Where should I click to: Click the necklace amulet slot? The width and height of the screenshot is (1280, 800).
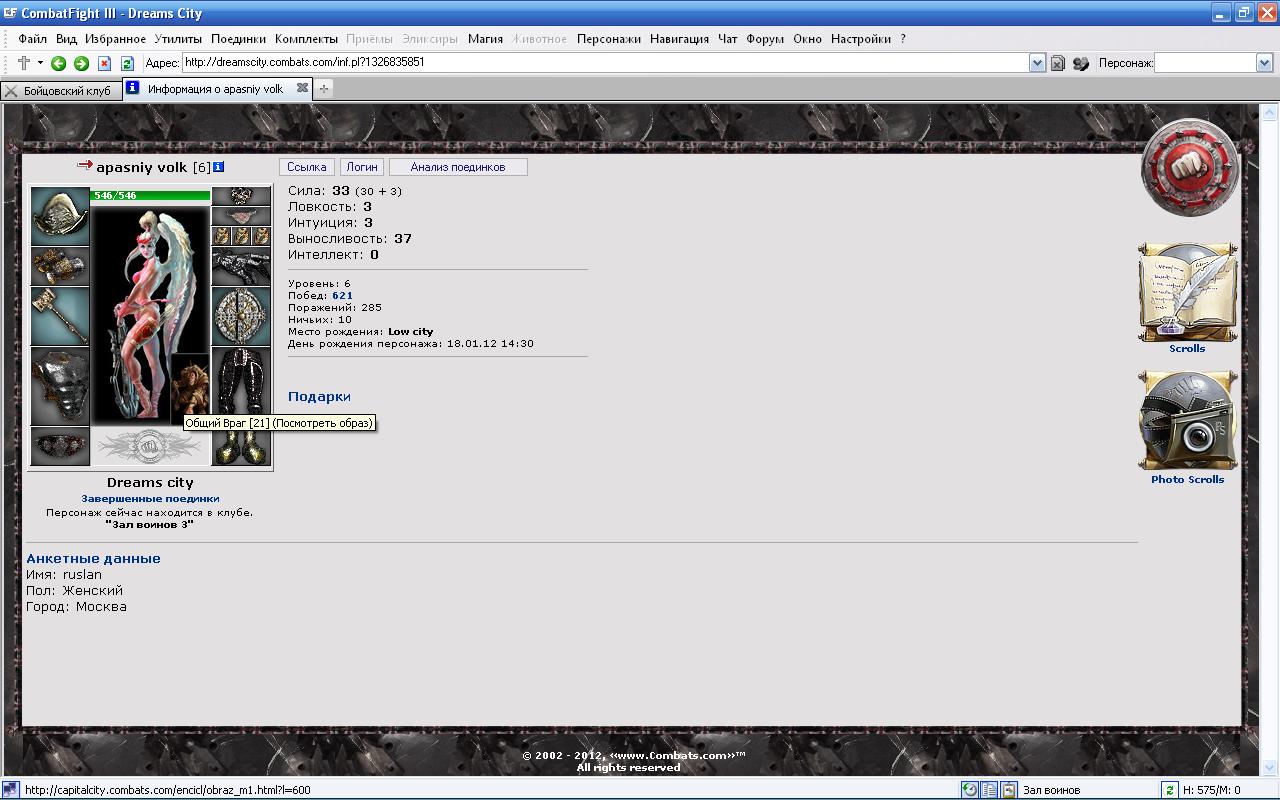241,216
